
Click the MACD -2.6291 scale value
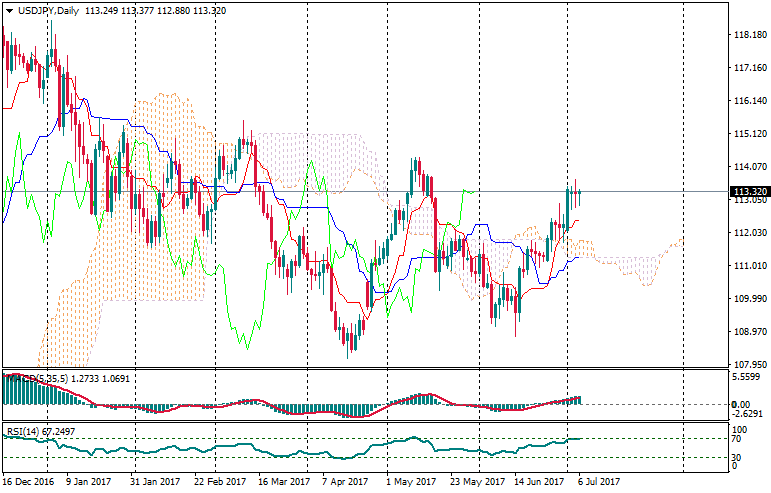pyautogui.click(x=748, y=413)
